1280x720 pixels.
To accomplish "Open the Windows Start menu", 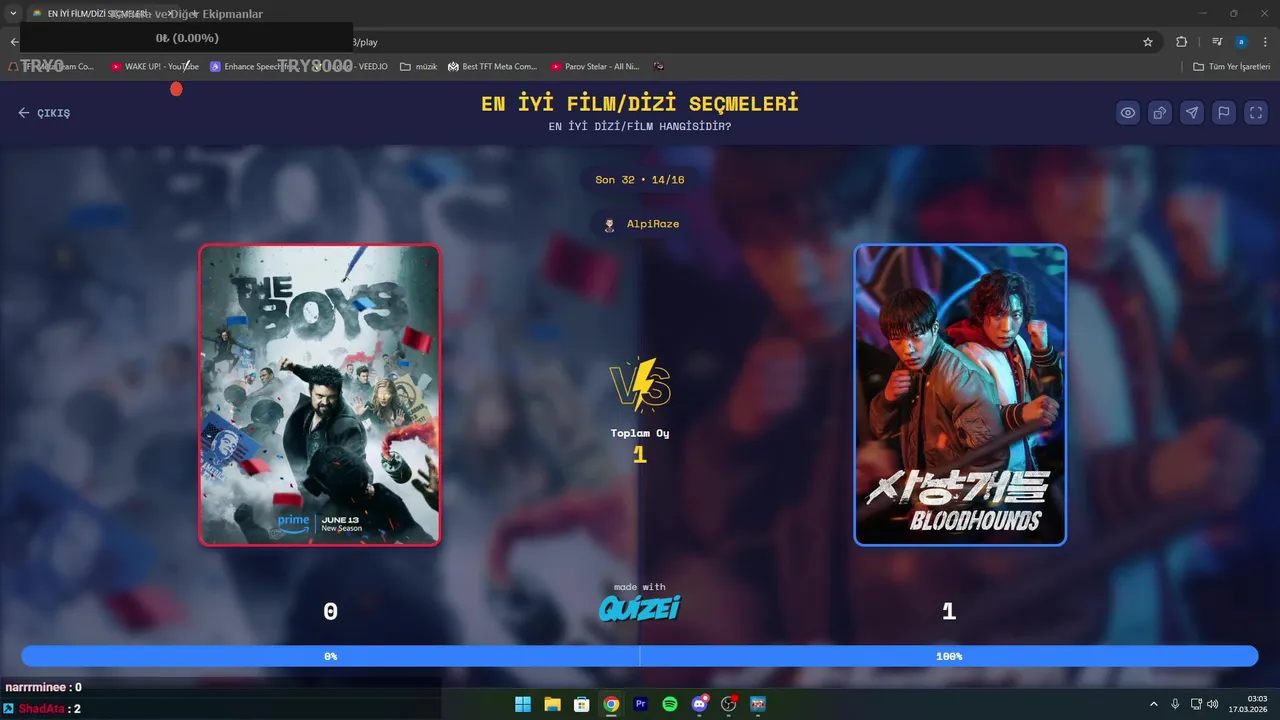I will point(523,704).
